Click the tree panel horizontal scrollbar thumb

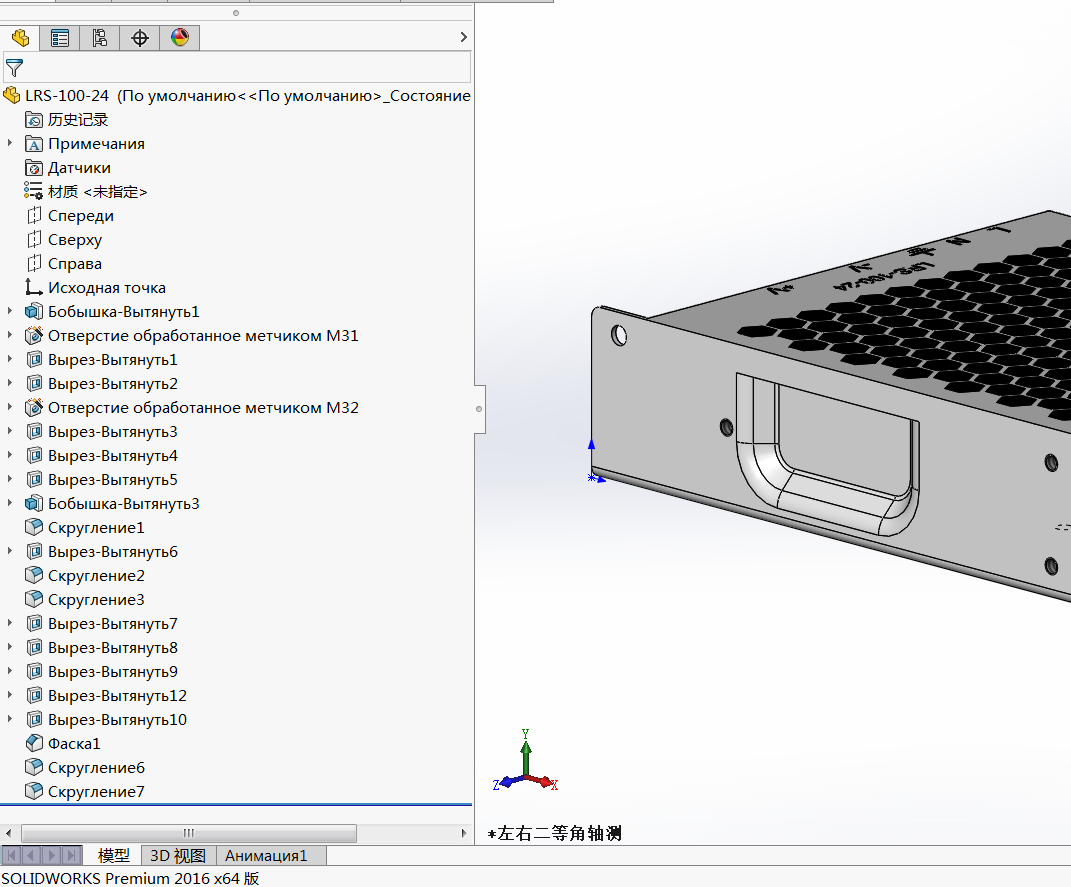[188, 833]
